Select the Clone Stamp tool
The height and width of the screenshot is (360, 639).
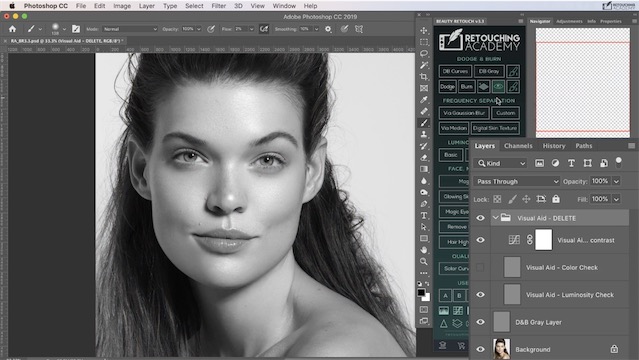click(424, 134)
